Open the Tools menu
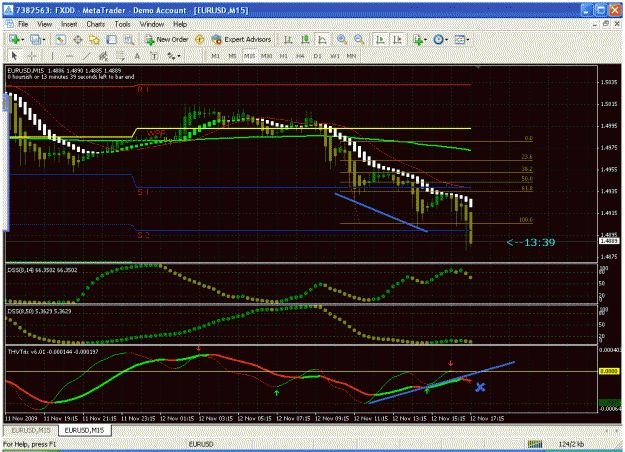625x452 pixels. 122,24
